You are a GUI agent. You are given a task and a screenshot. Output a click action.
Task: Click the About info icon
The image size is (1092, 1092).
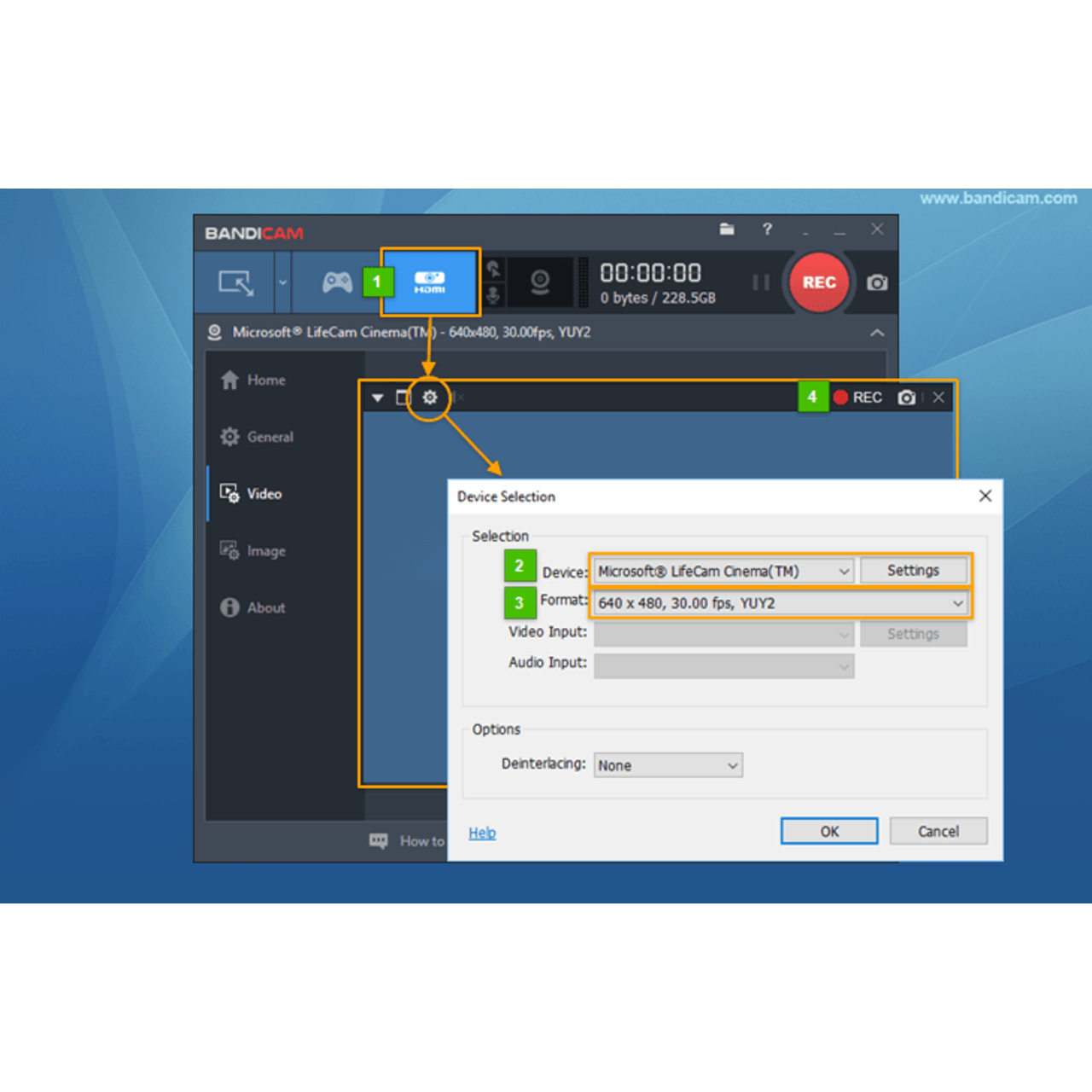(229, 607)
